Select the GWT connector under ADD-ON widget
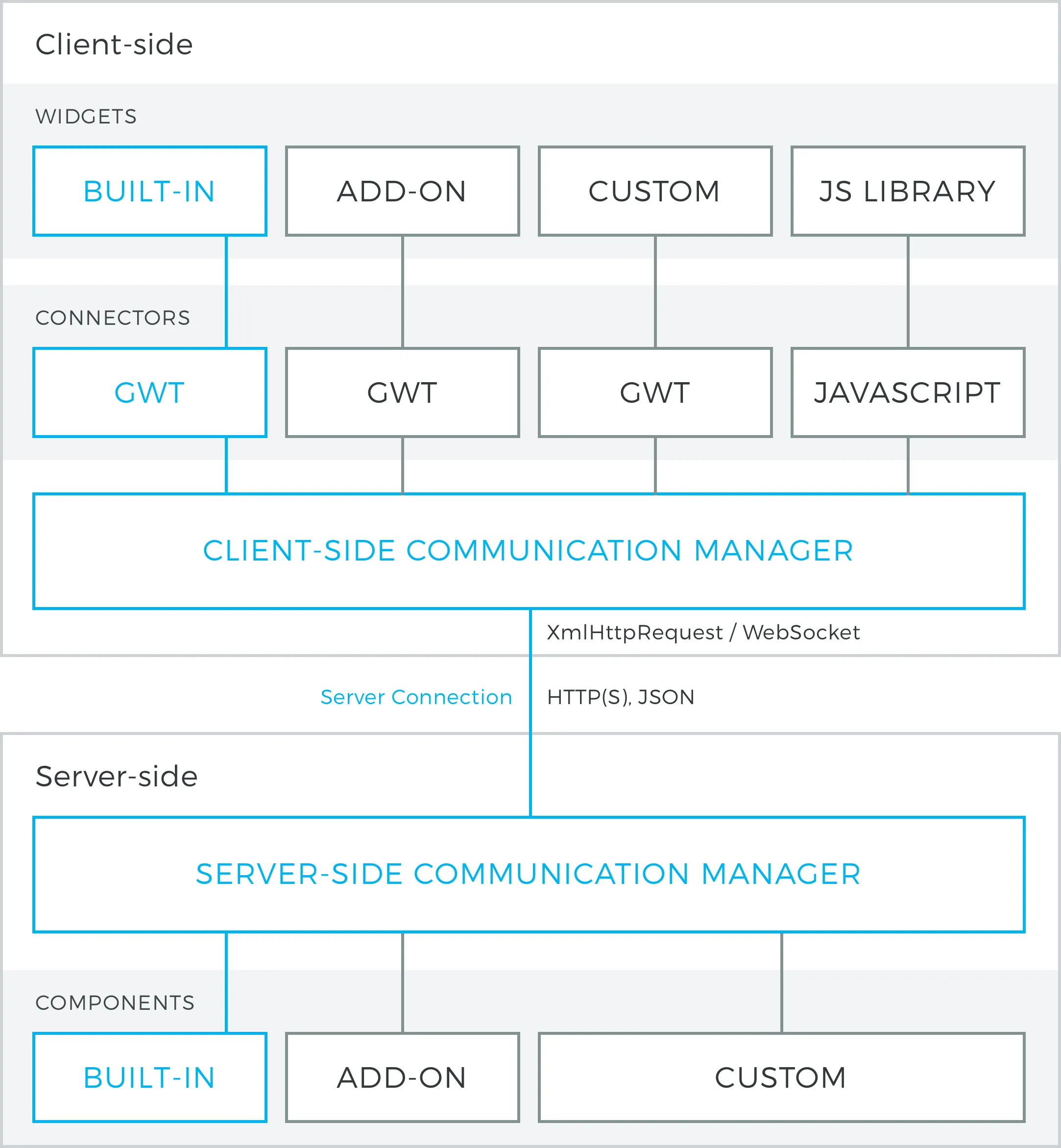This screenshot has height=1148, width=1061. (403, 393)
